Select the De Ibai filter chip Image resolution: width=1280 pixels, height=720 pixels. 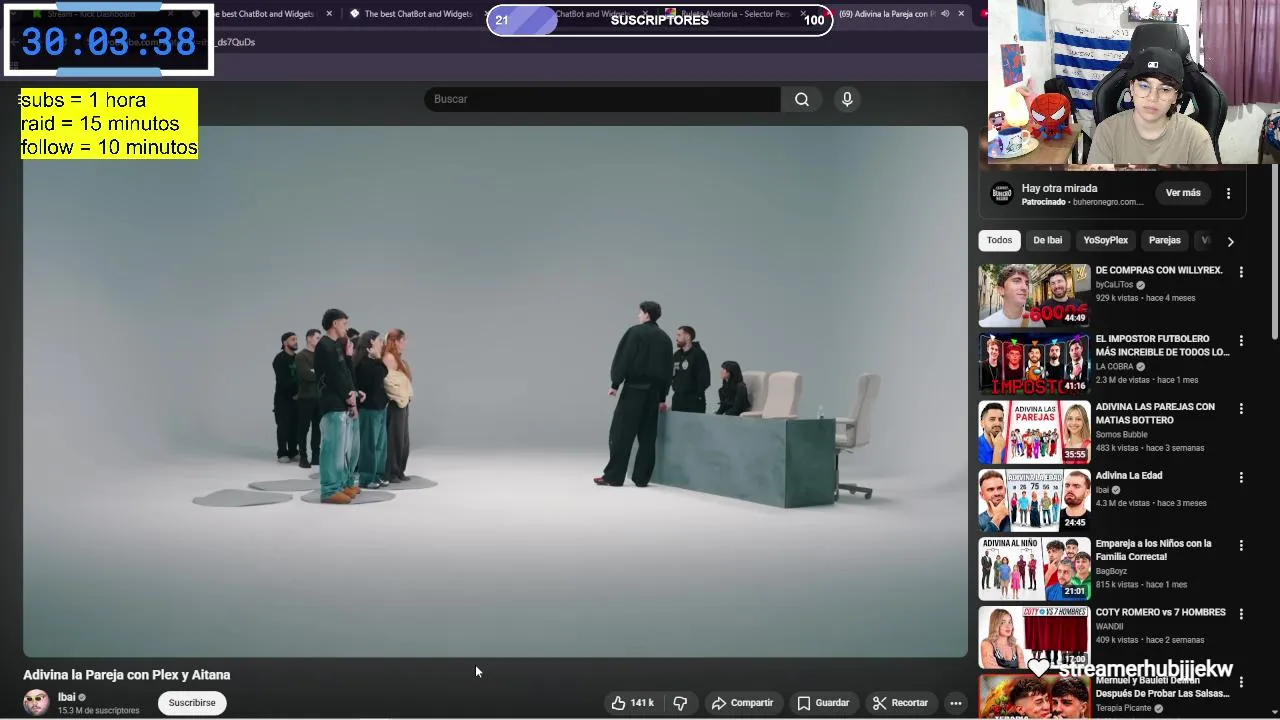[x=1047, y=240]
